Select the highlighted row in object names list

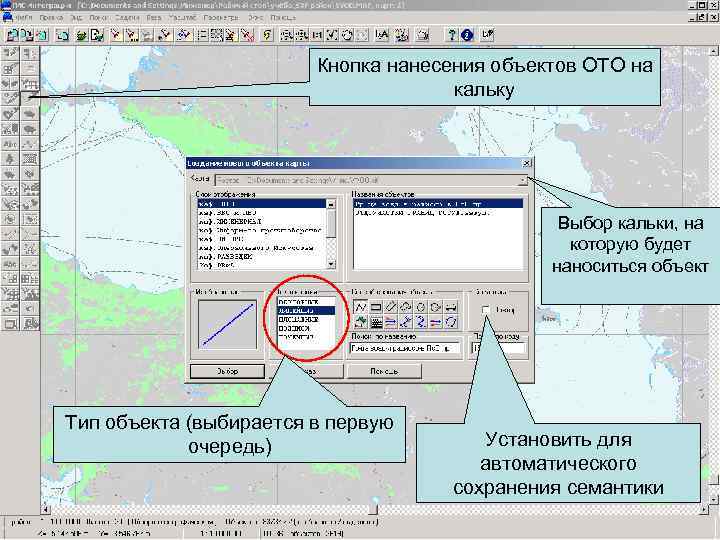click(438, 203)
